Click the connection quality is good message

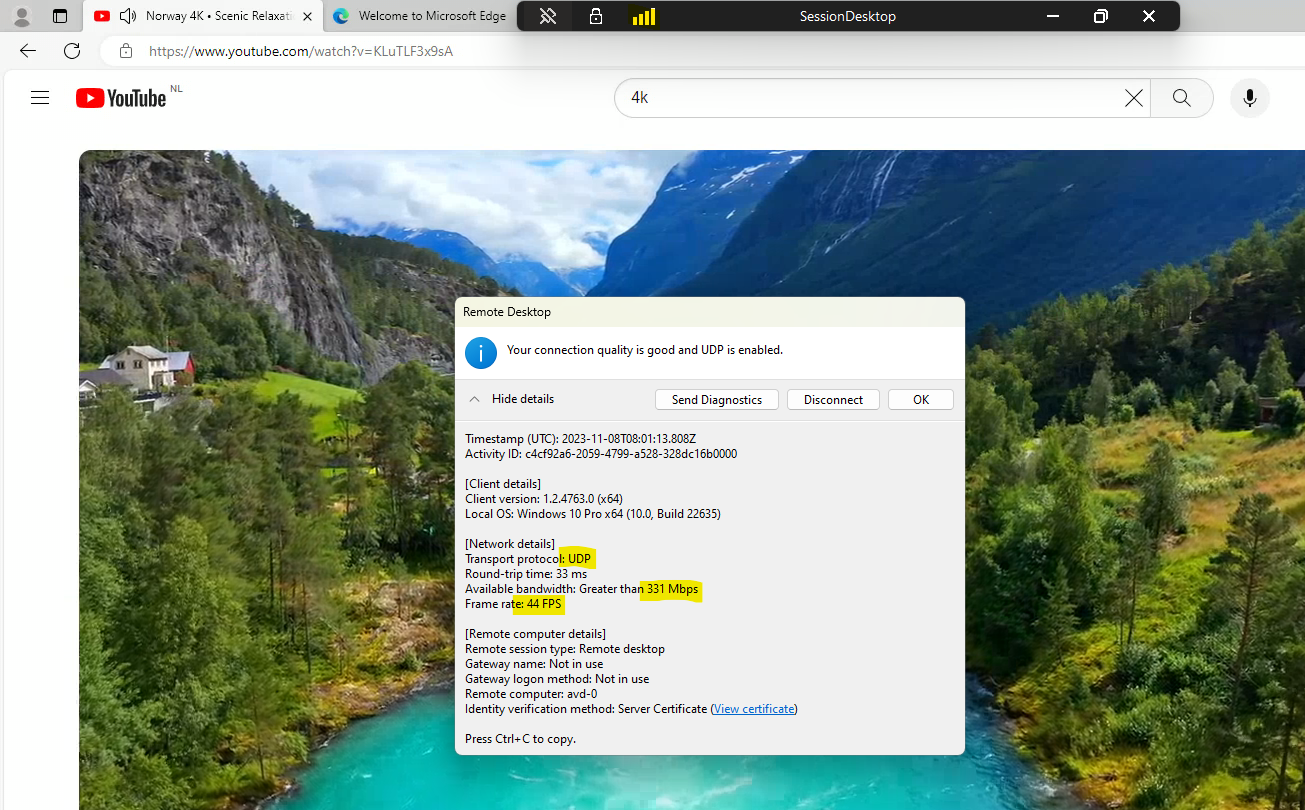coord(645,350)
